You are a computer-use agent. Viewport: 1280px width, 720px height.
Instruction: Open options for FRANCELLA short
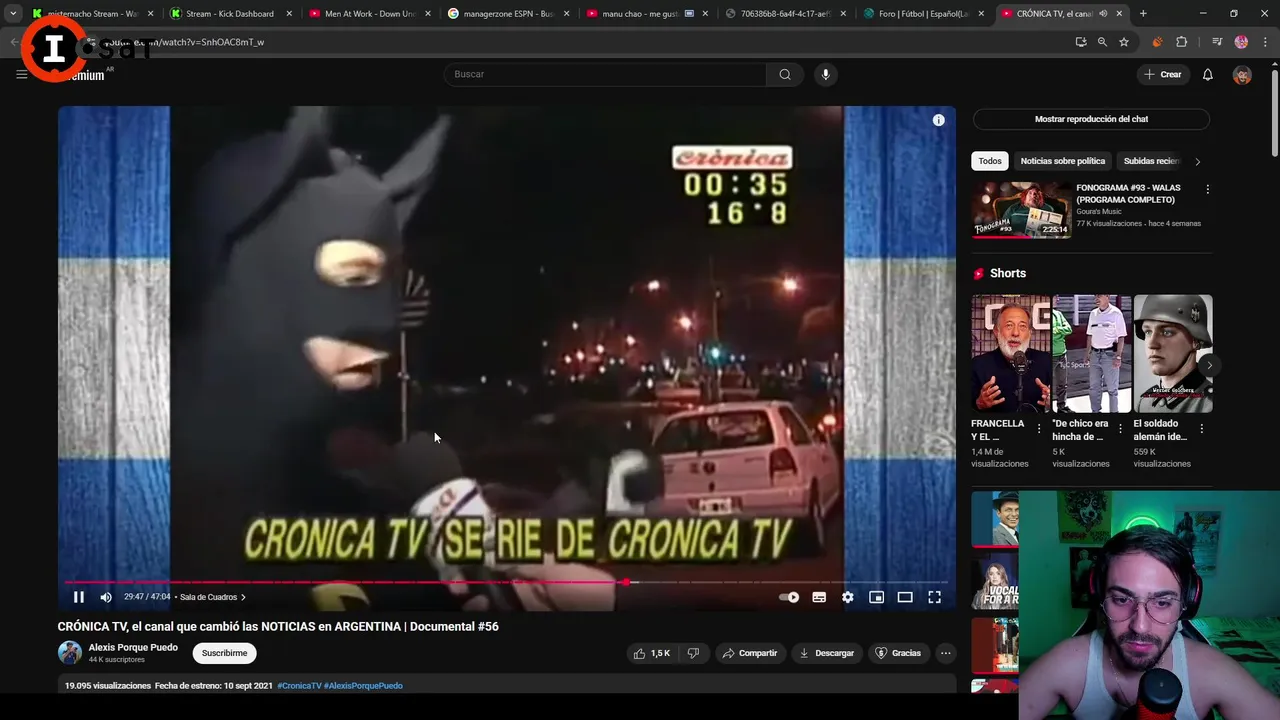pos(1039,429)
